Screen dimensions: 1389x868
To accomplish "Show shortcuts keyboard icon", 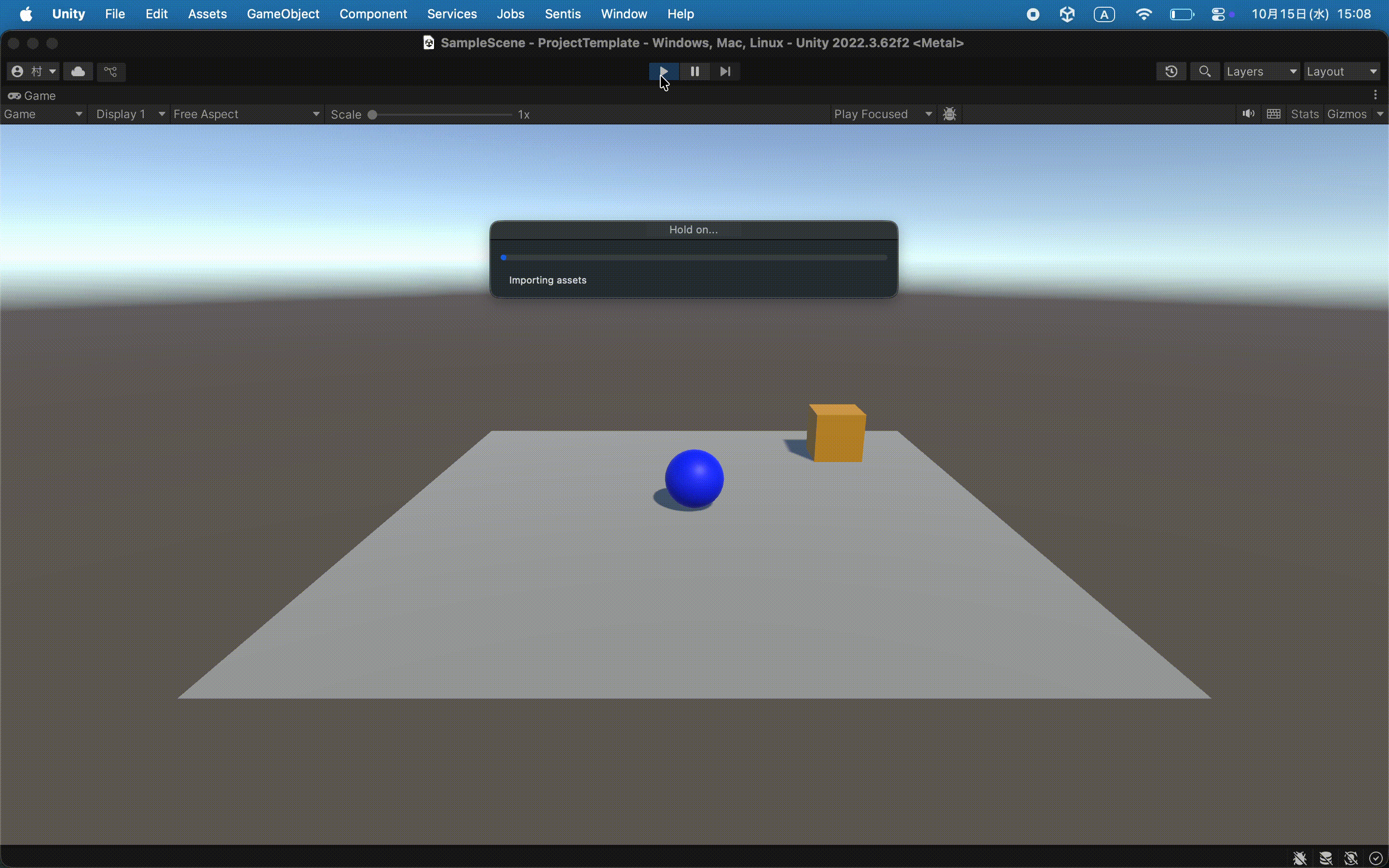I will [x=1273, y=114].
